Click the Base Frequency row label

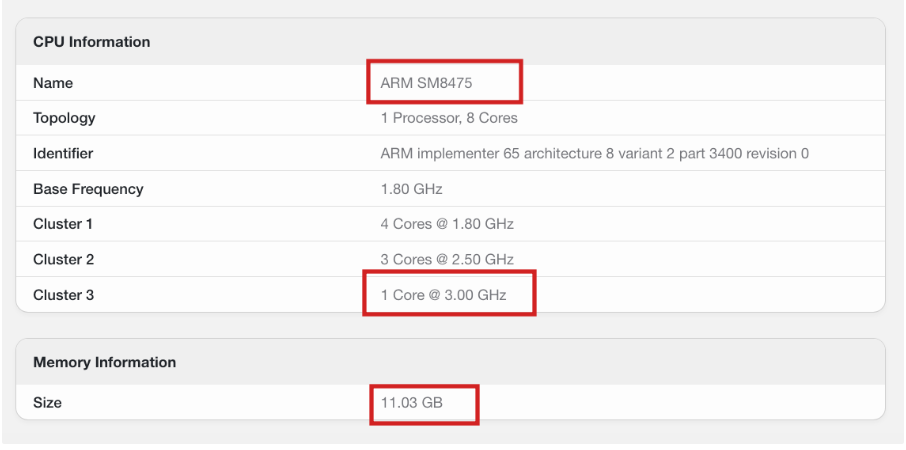coord(88,189)
